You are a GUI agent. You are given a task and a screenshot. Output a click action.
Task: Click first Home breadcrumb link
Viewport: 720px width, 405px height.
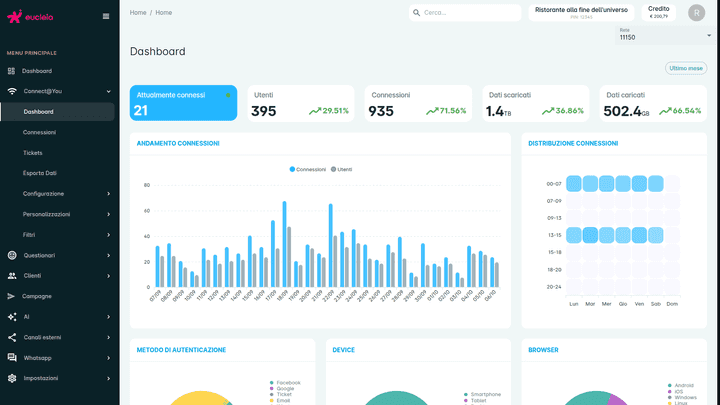138,12
